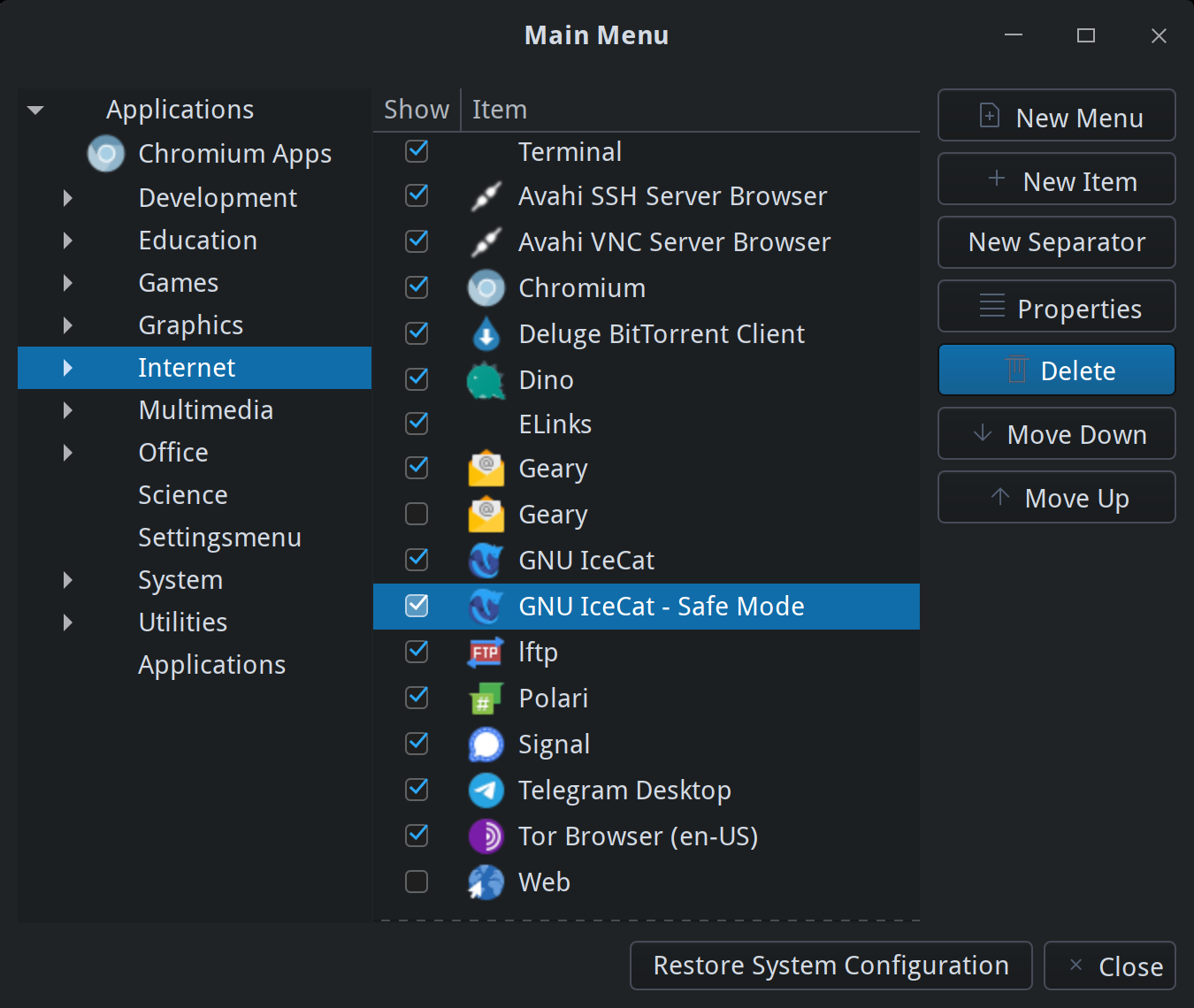Toggle Show checkbox for Terminal
Viewport: 1194px width, 1008px height.
[417, 151]
